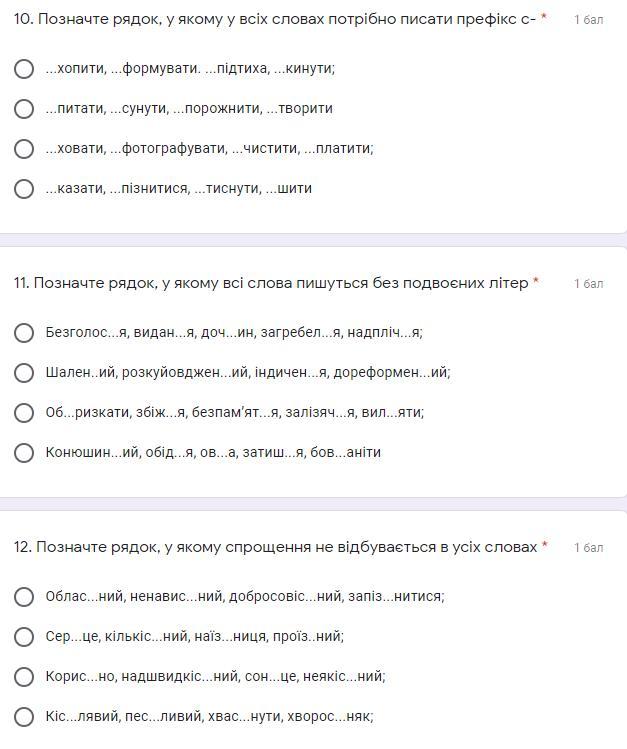Select radio option 'Корис...но, надшвидкіс...ний'
This screenshot has width=627, height=749.
(x=24, y=677)
